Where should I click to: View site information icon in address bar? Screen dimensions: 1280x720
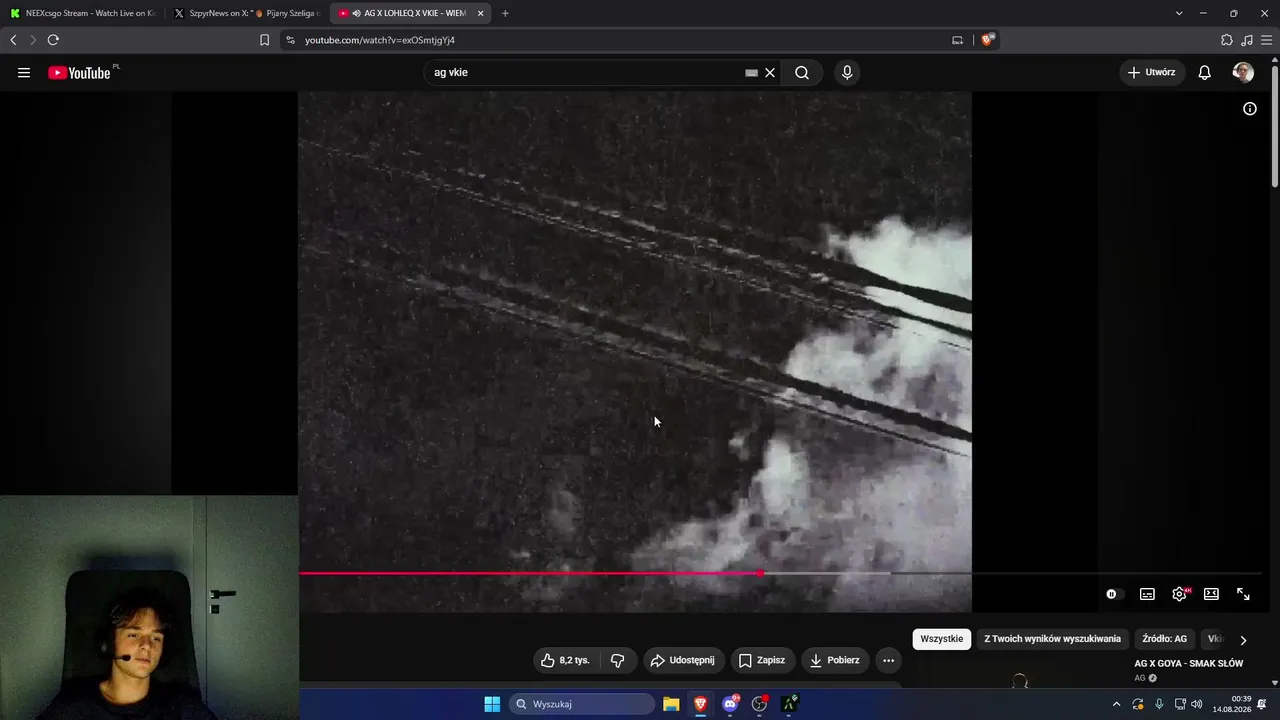point(290,40)
